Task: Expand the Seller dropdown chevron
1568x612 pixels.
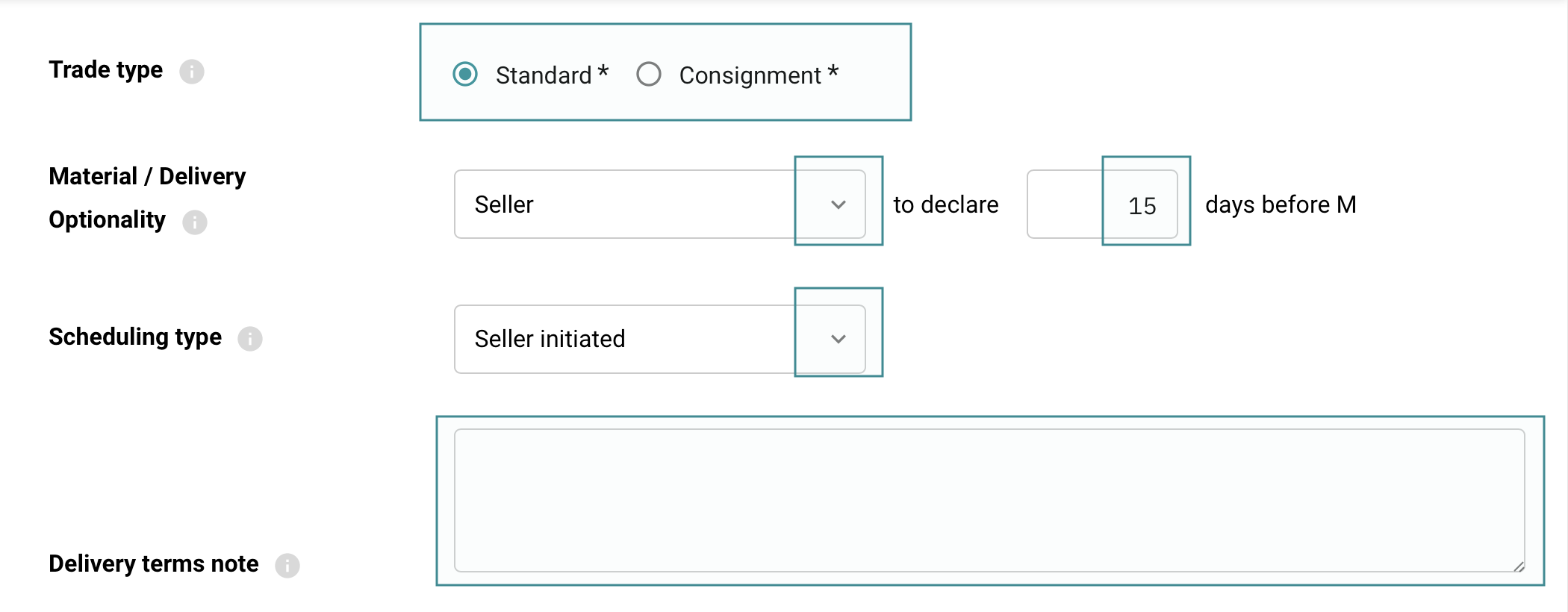Action: [839, 204]
